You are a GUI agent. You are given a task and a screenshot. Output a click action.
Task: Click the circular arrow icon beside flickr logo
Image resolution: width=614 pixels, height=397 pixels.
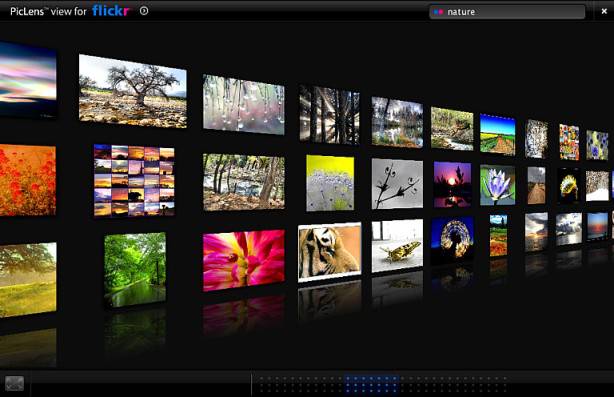(144, 11)
